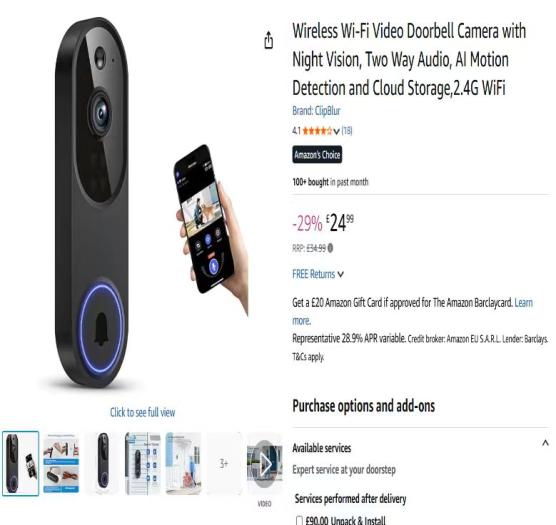Click the orange star rating icons
Screen dimensions: 556x525
point(317,131)
